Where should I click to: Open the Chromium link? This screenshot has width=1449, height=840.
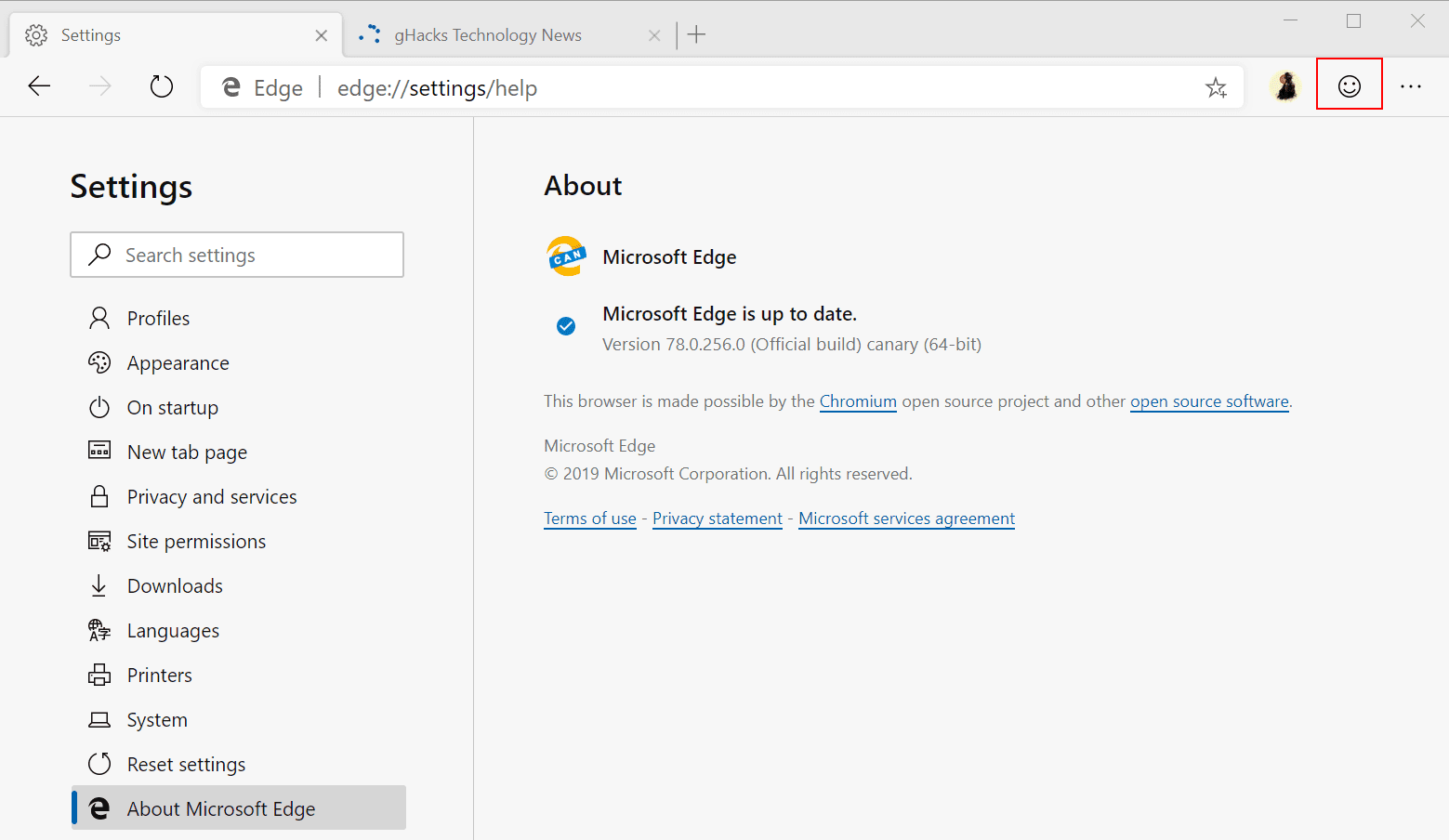pyautogui.click(x=857, y=401)
